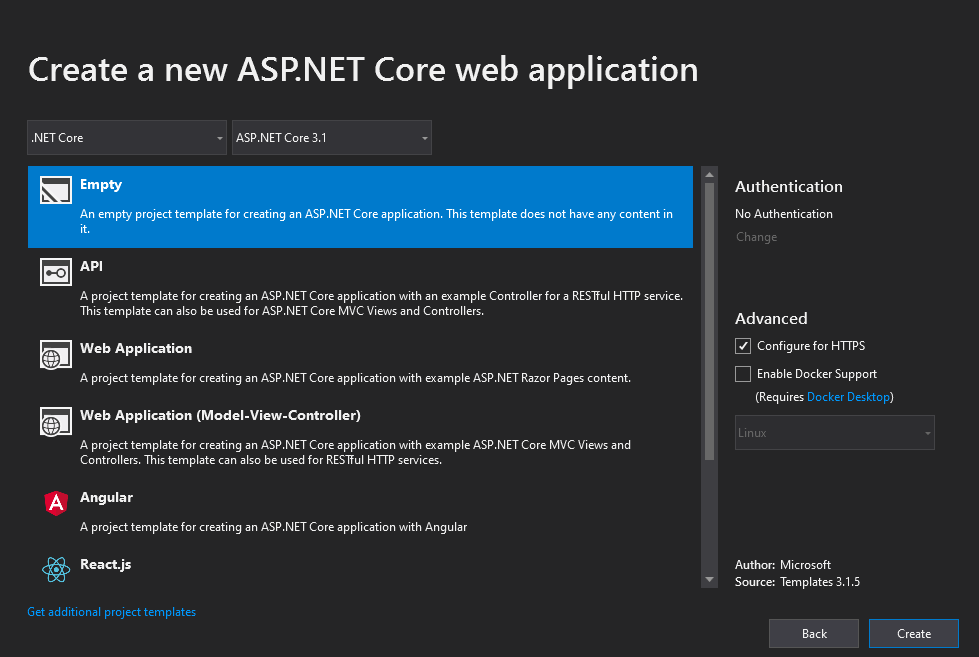Open the .NET Core framework dropdown

point(127,138)
